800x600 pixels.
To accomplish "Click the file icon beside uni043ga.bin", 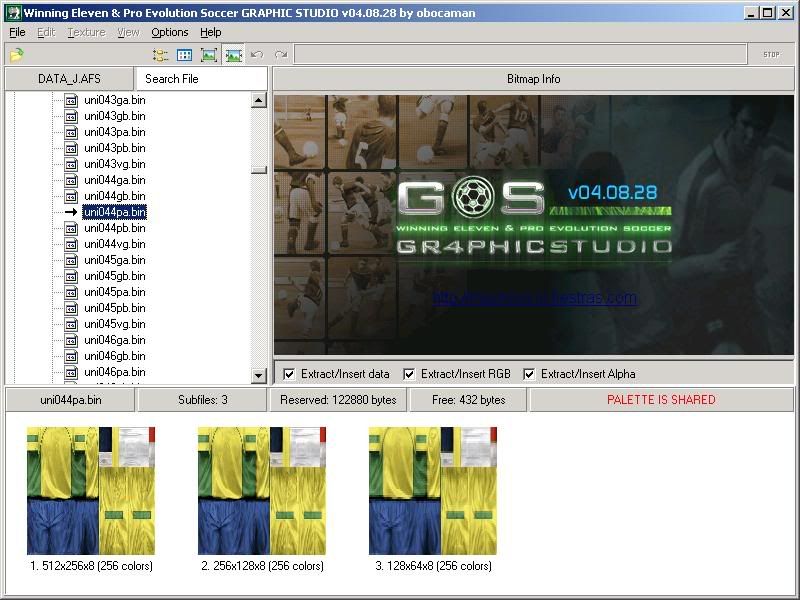I will coord(71,100).
